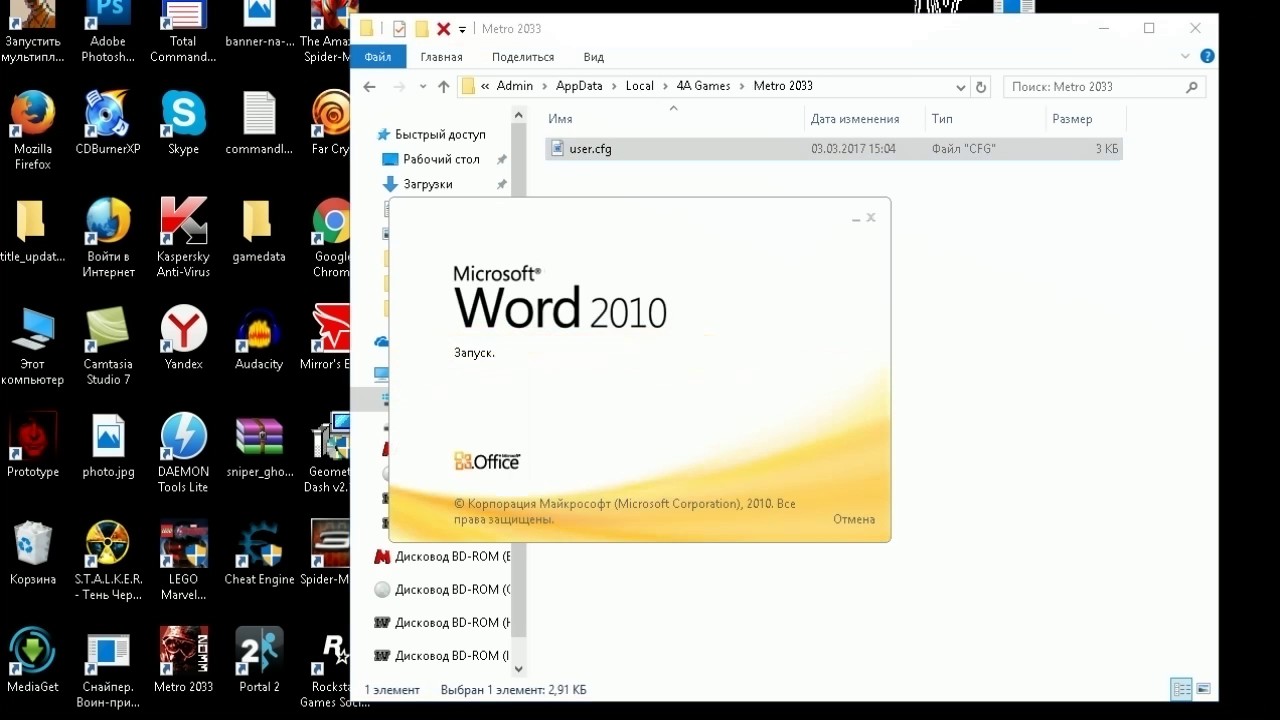The image size is (1280, 720).
Task: Sort by the Тип column header
Action: [x=985, y=119]
